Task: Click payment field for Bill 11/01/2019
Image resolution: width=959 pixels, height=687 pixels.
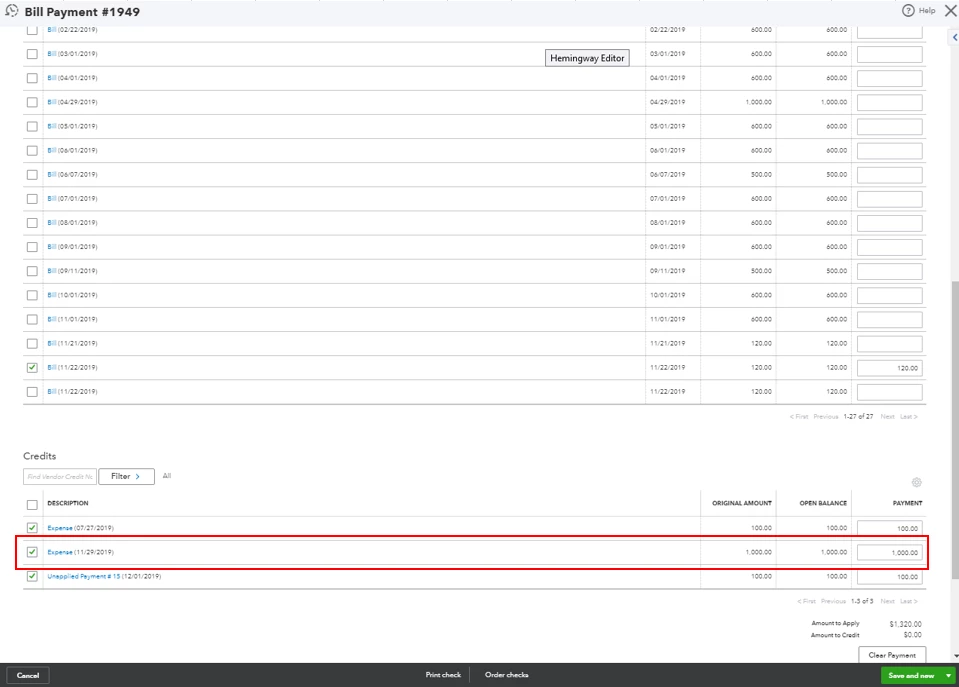Action: 889,319
